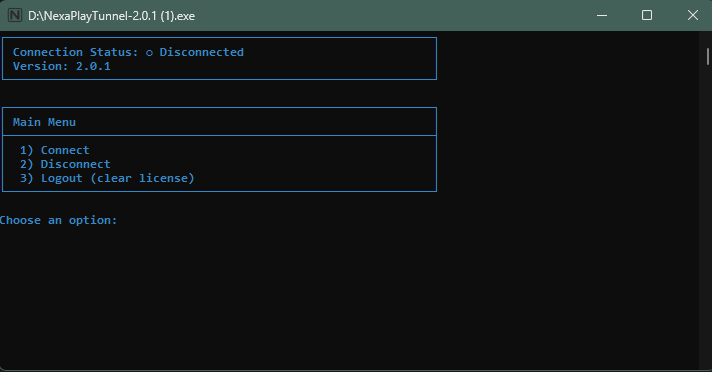Click the 'Choose an option:' prompt
712x373 pixels.
(x=59, y=220)
